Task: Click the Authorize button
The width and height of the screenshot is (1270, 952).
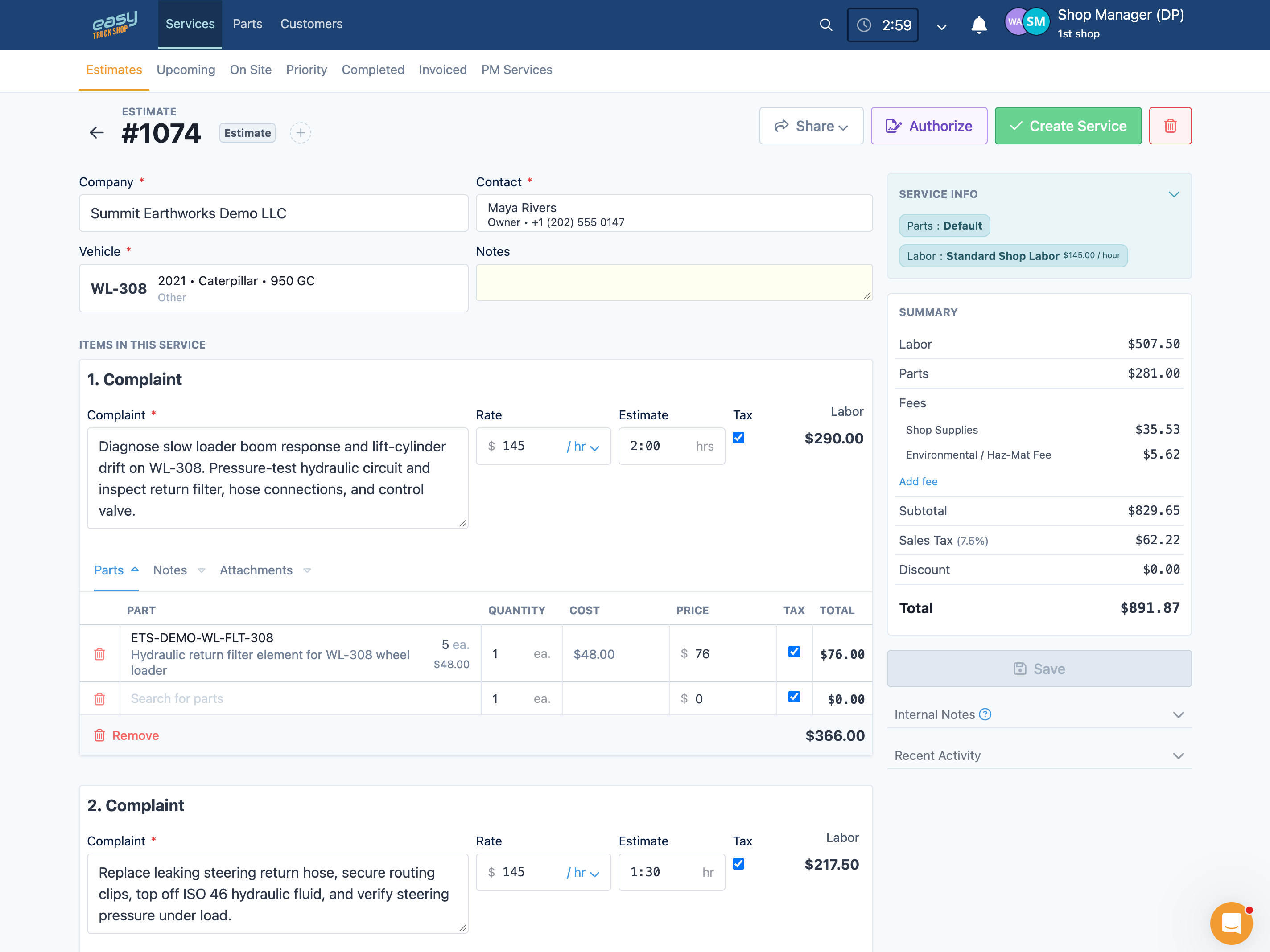Action: pos(929,126)
